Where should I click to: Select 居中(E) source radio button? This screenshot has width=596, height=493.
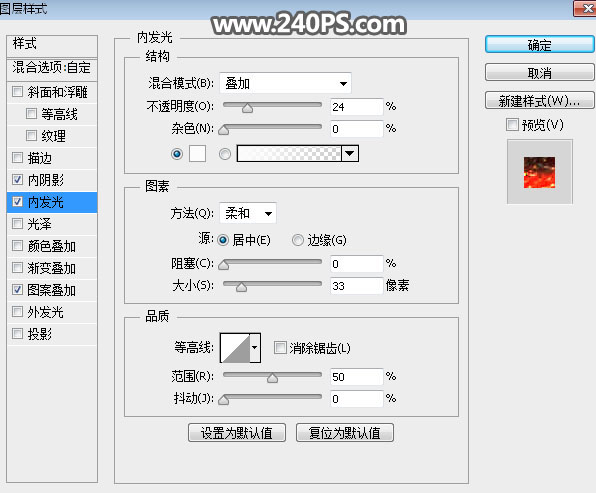[223, 240]
